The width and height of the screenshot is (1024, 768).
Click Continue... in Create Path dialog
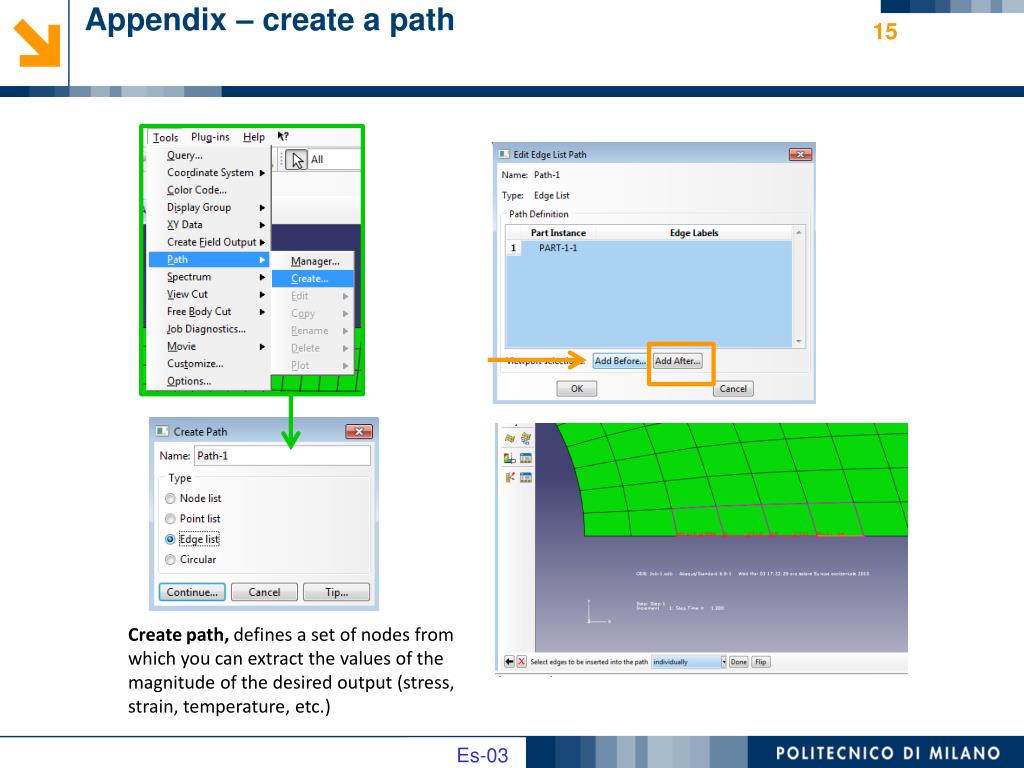click(192, 592)
